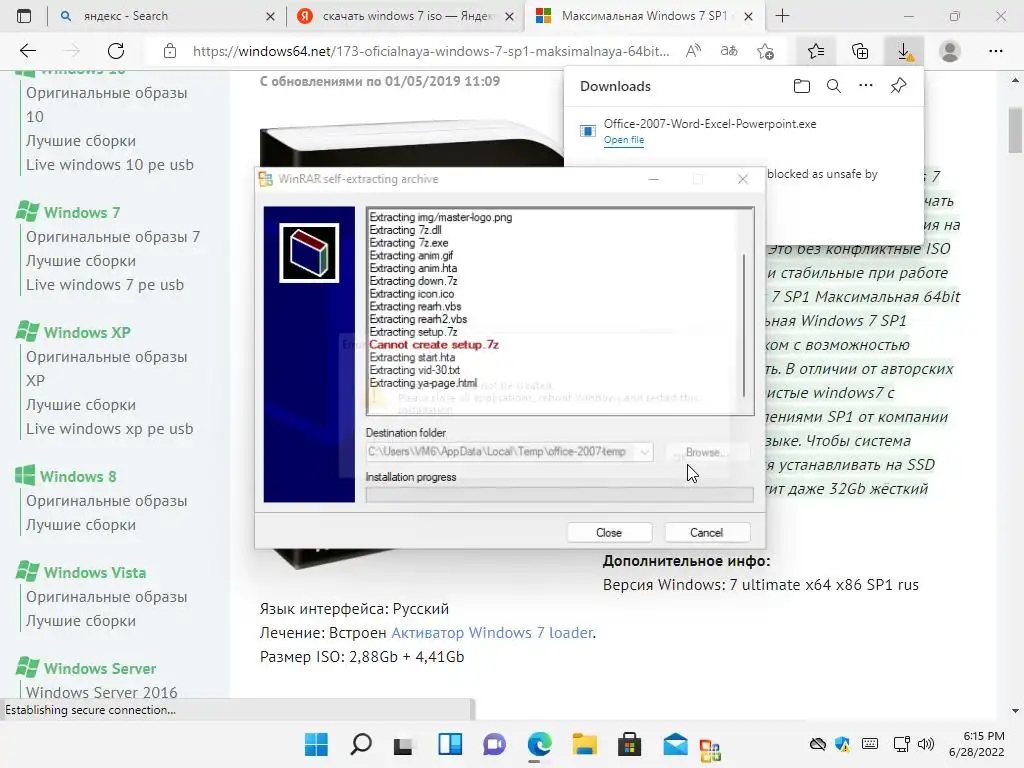
Task: Search downloads magnifier icon
Action: click(834, 86)
